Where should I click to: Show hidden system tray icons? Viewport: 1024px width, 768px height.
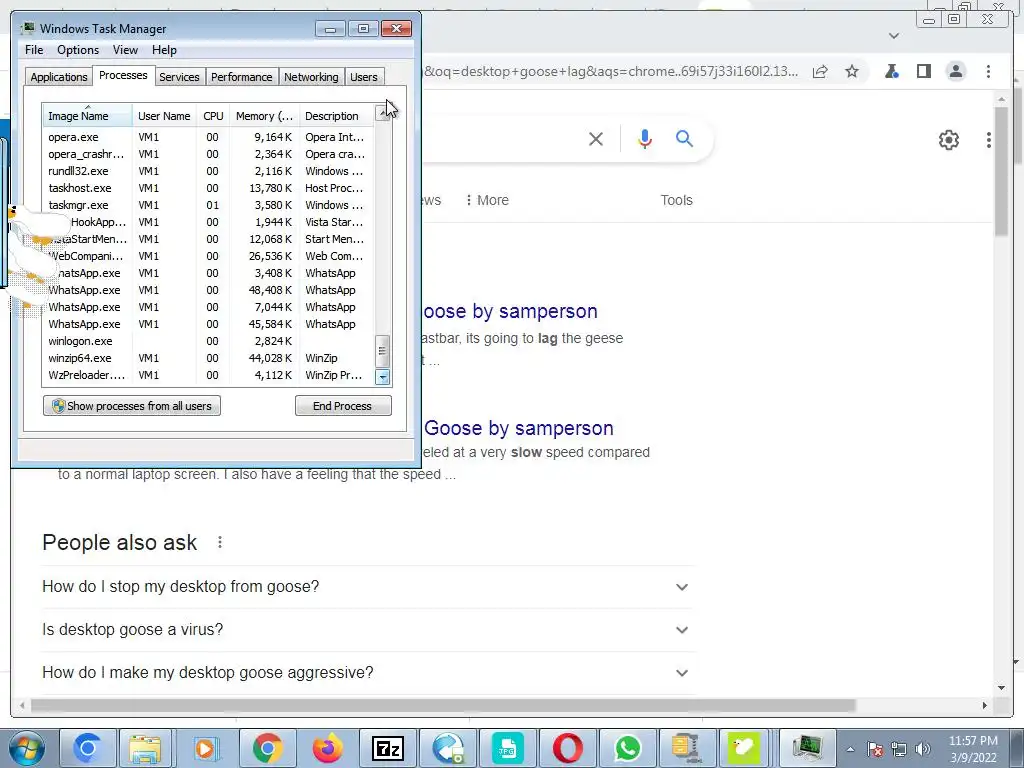[x=850, y=749]
